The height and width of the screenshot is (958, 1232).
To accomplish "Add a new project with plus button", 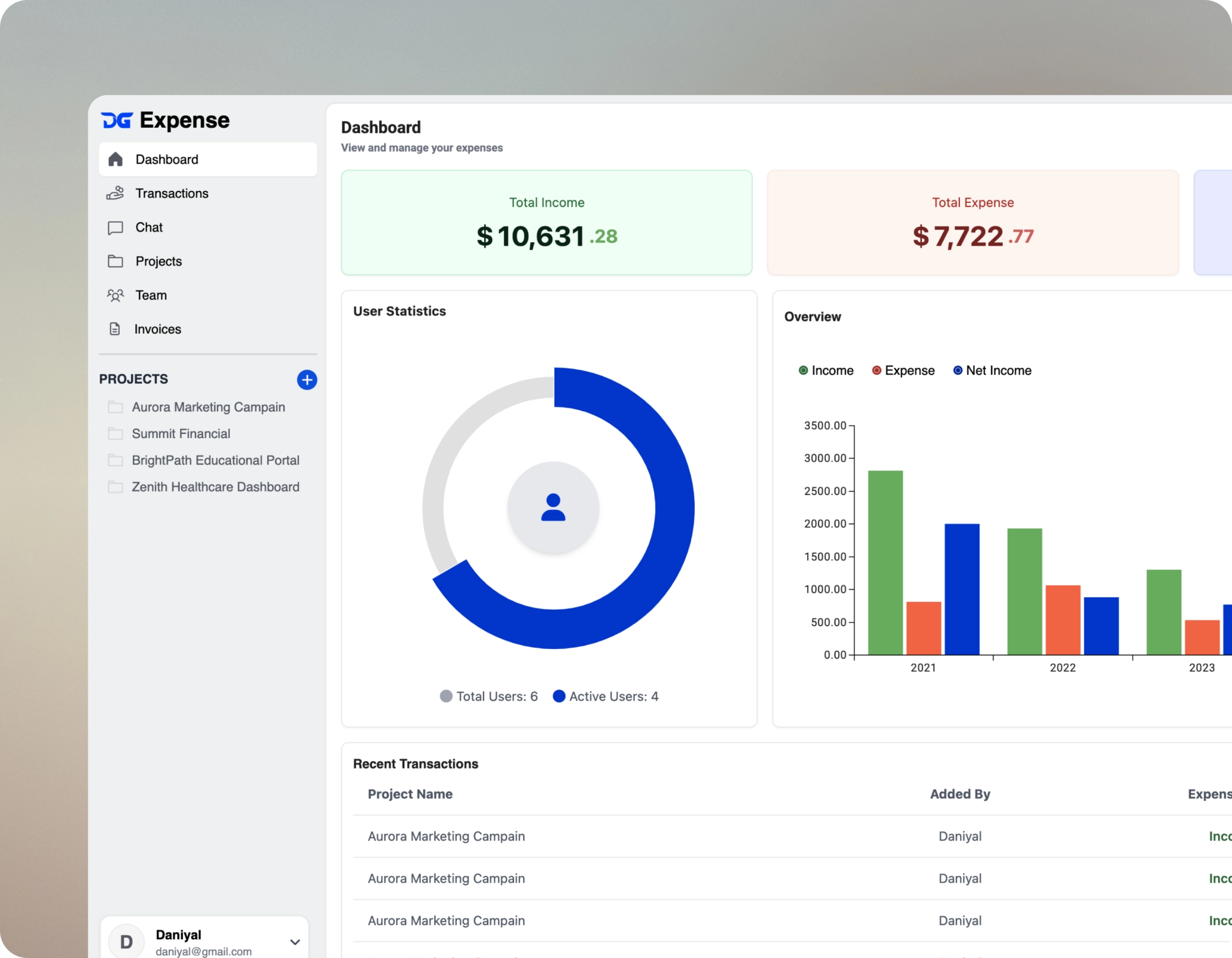I will [x=307, y=380].
